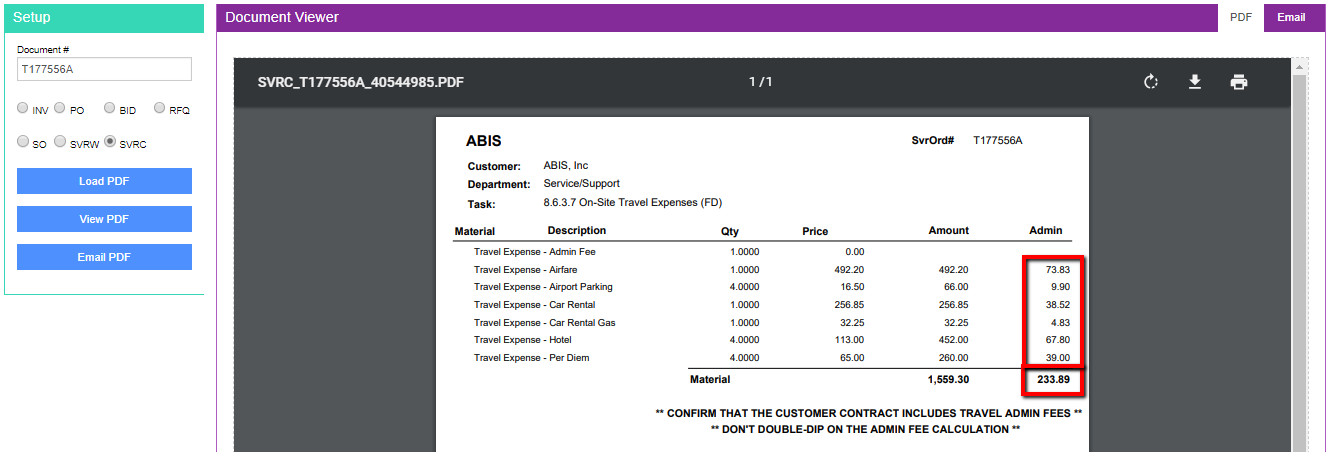The height and width of the screenshot is (452, 1330).
Task: Click the Car Rental Gas price 32.25
Action: point(853,323)
